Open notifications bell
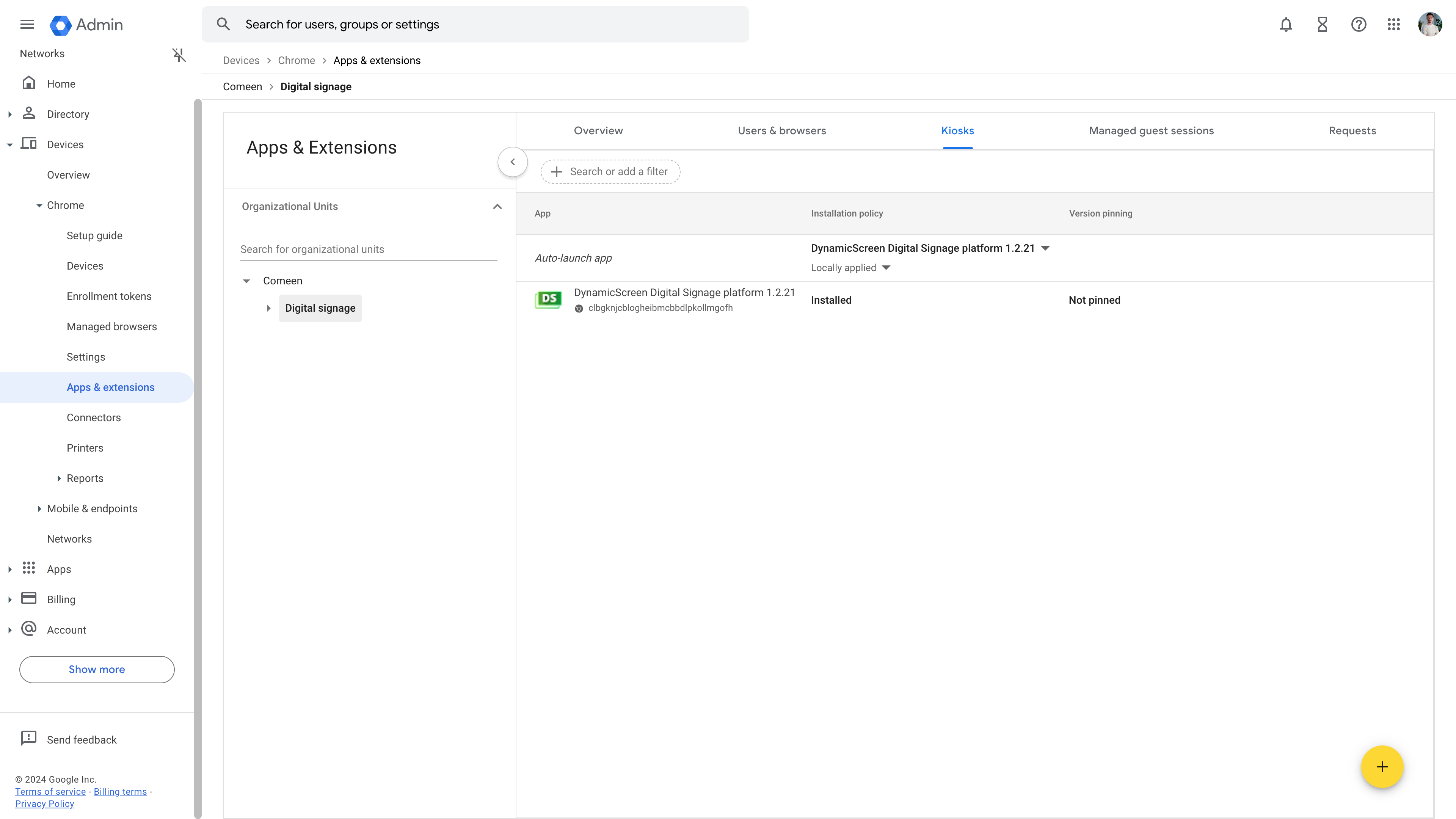The height and width of the screenshot is (819, 1456). (x=1286, y=24)
